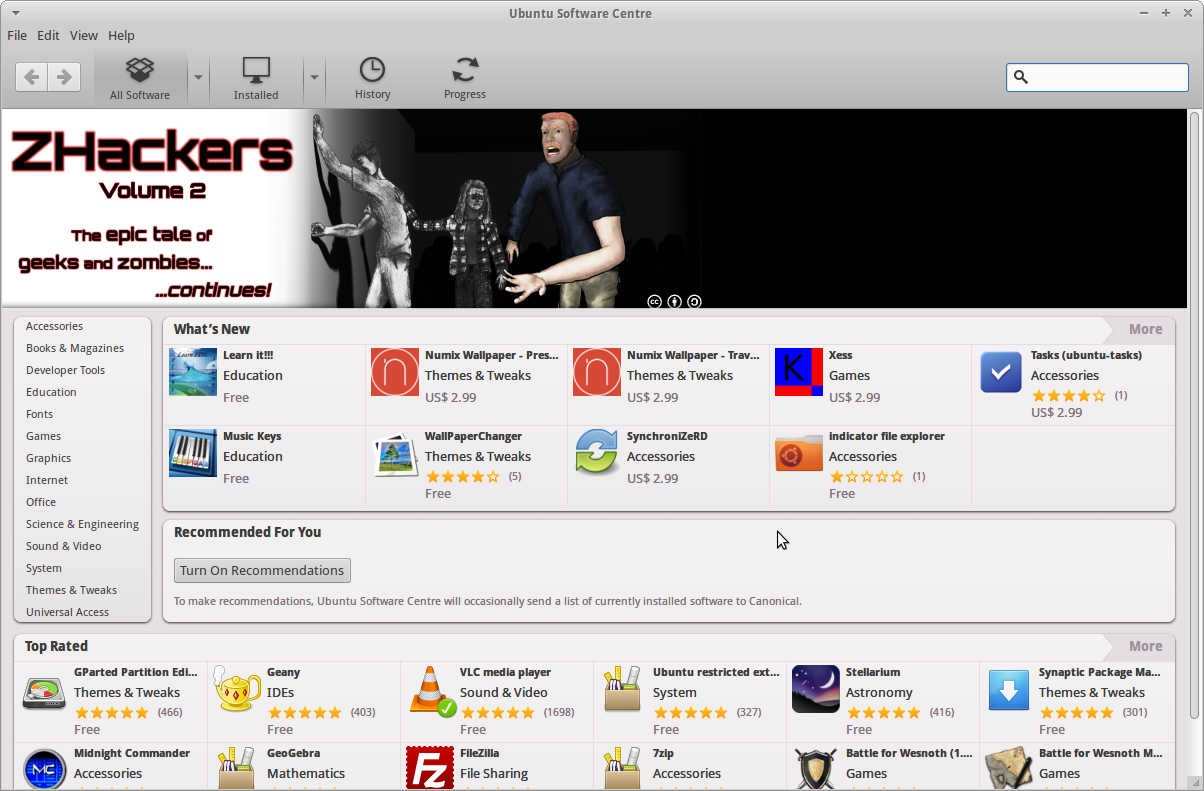Click the Stellarium app title text
Image resolution: width=1204 pixels, height=791 pixels.
tap(873, 672)
